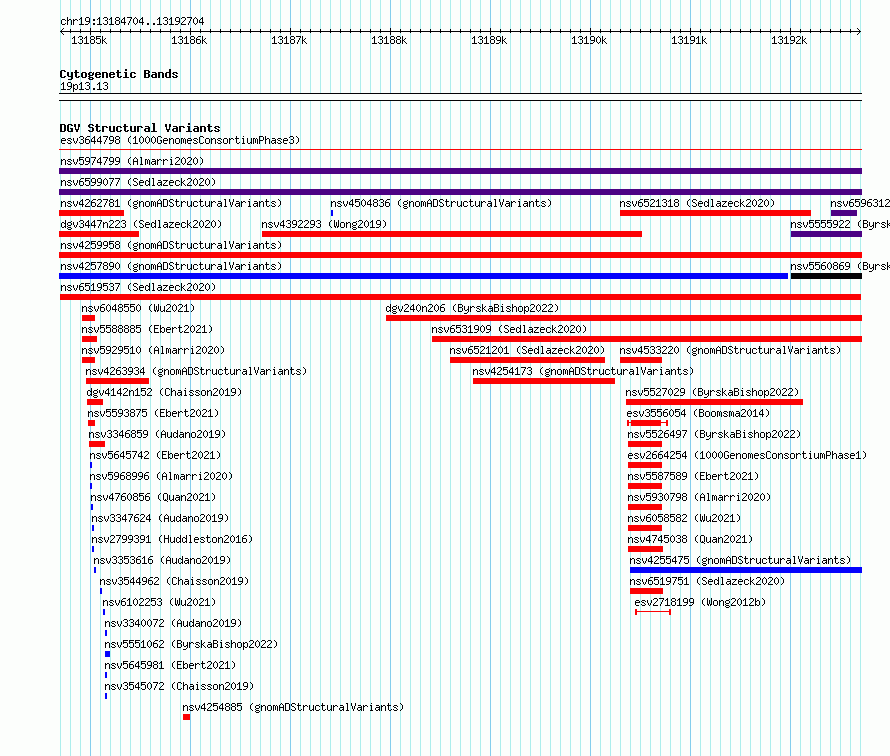Open nsv6521201 Sedlazeck2020 label
Viewport: 890px width, 756px height.
(527, 350)
